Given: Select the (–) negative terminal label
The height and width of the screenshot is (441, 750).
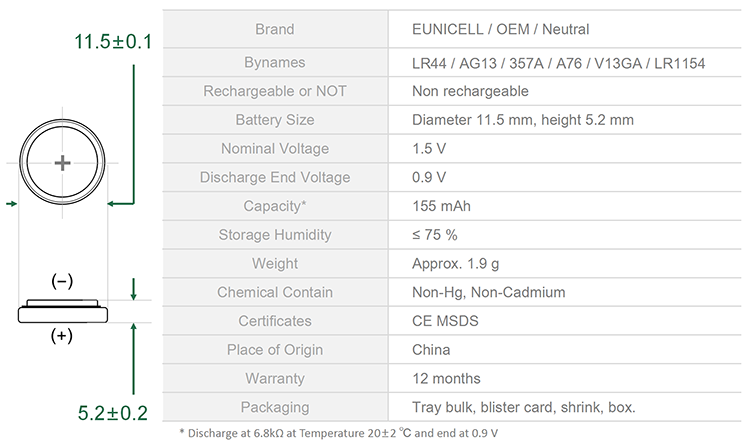Looking at the screenshot, I should (x=62, y=281).
